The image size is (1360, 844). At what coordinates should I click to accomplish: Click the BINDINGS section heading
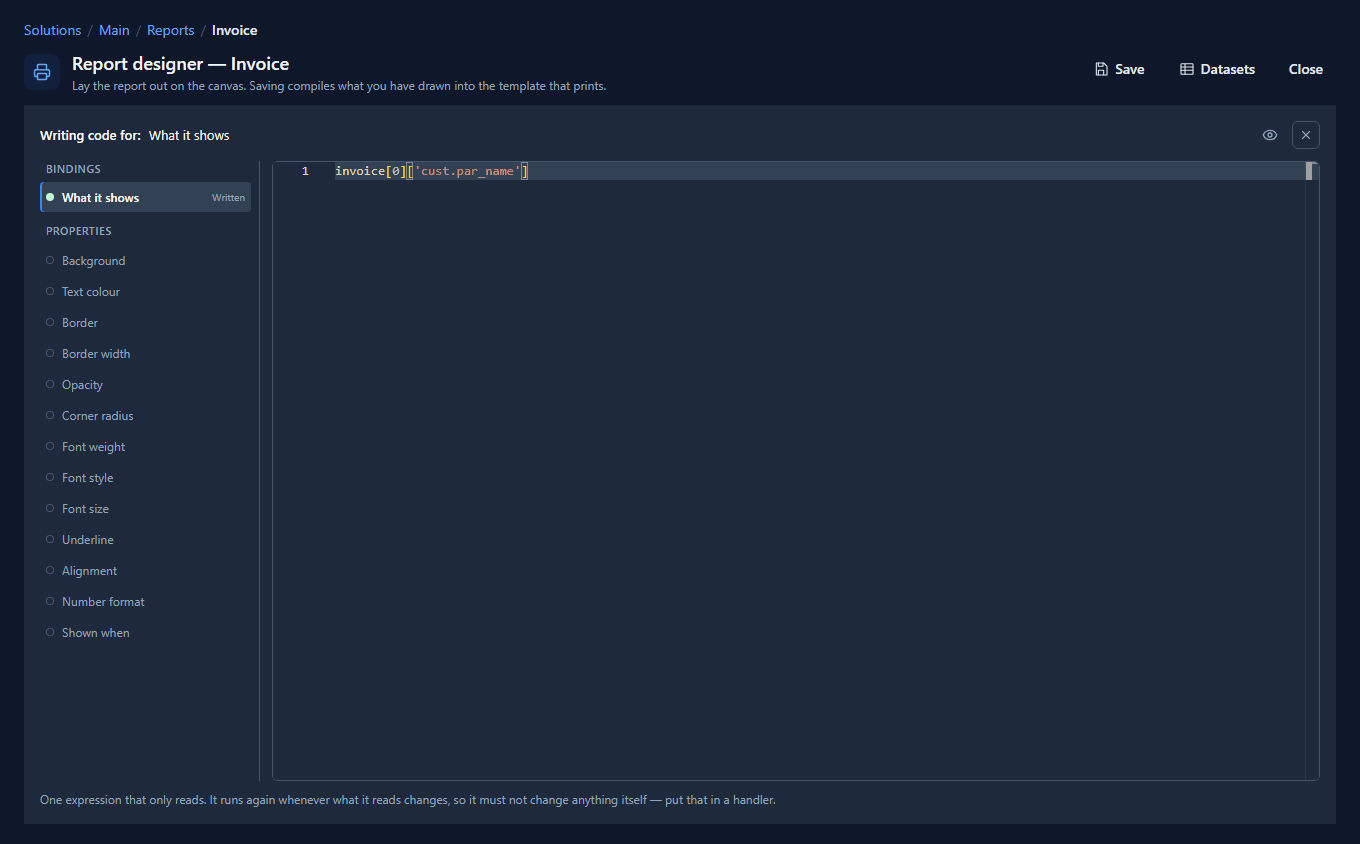73,169
